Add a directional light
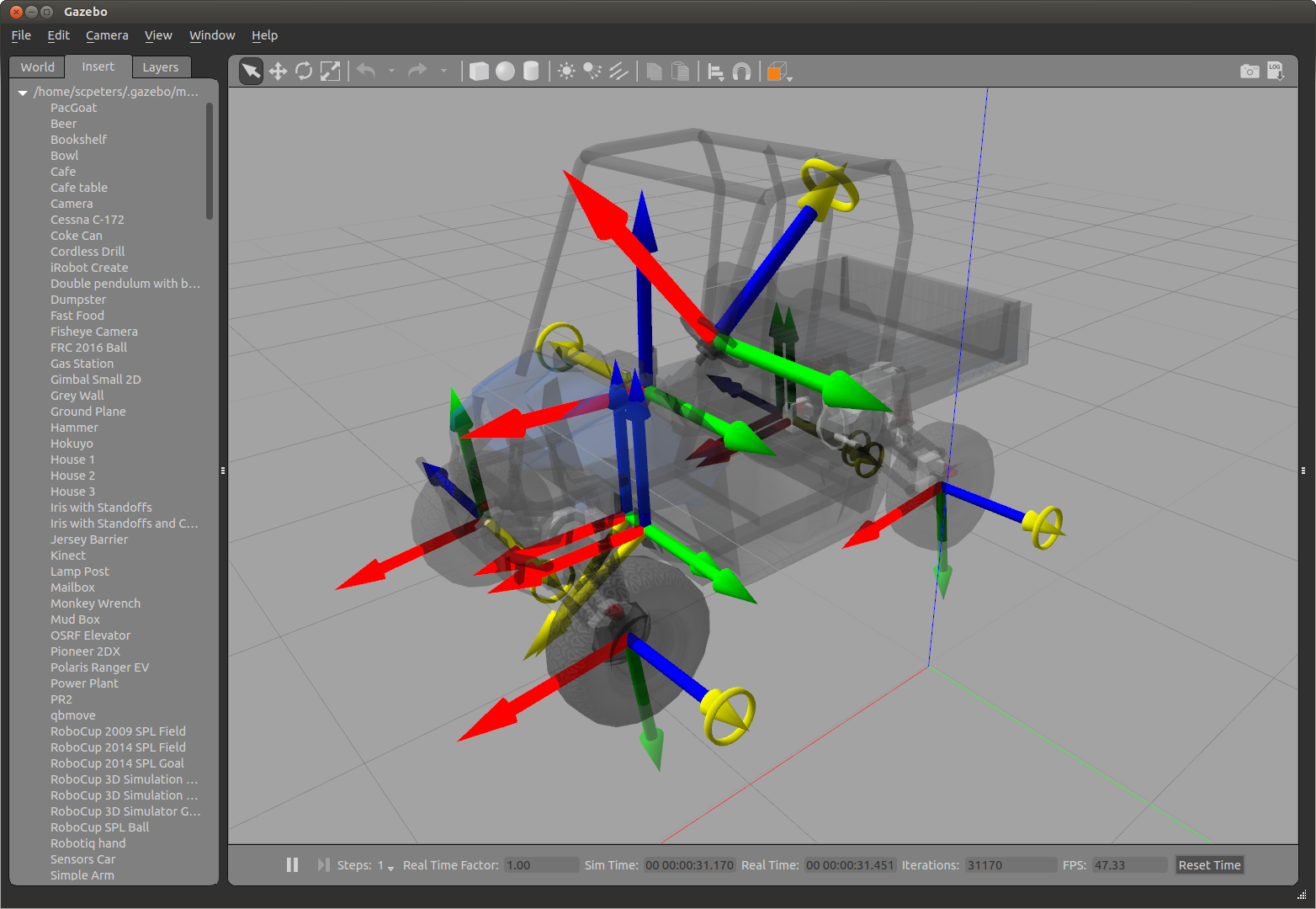1316x909 pixels. (618, 72)
